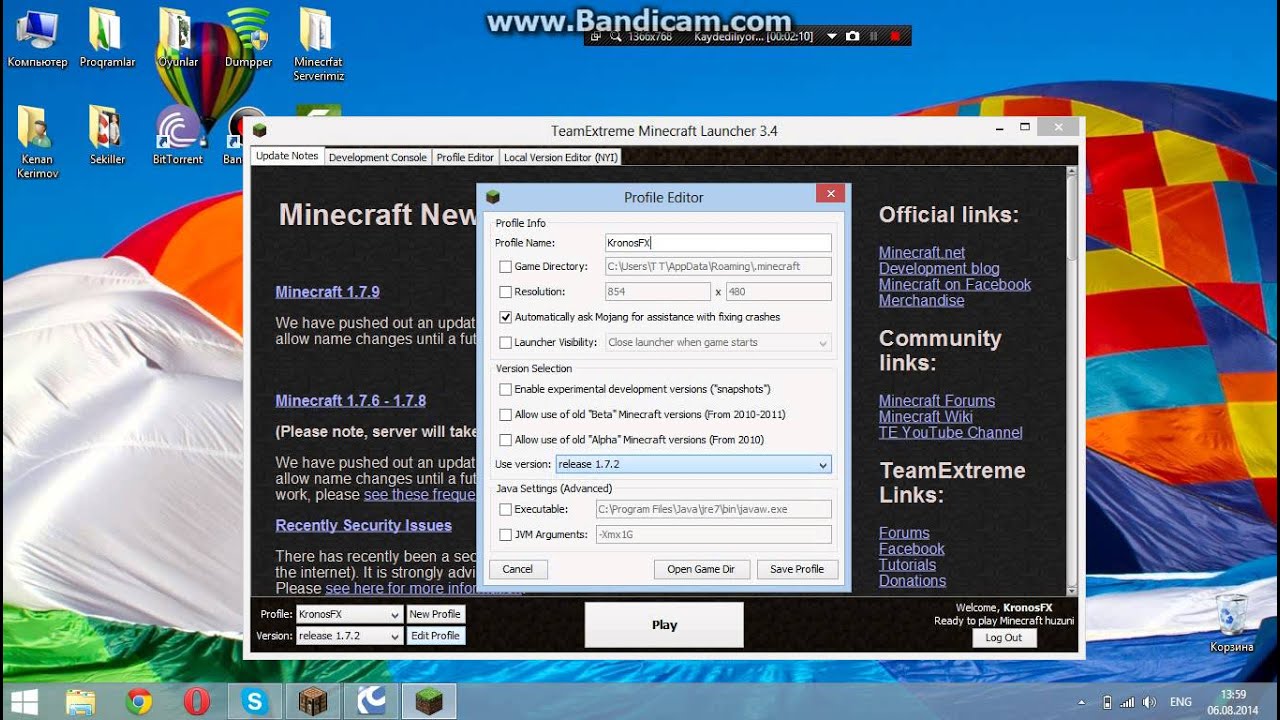Open the Sekiller folder on desktop
The width and height of the screenshot is (1280, 720).
pyautogui.click(x=107, y=135)
